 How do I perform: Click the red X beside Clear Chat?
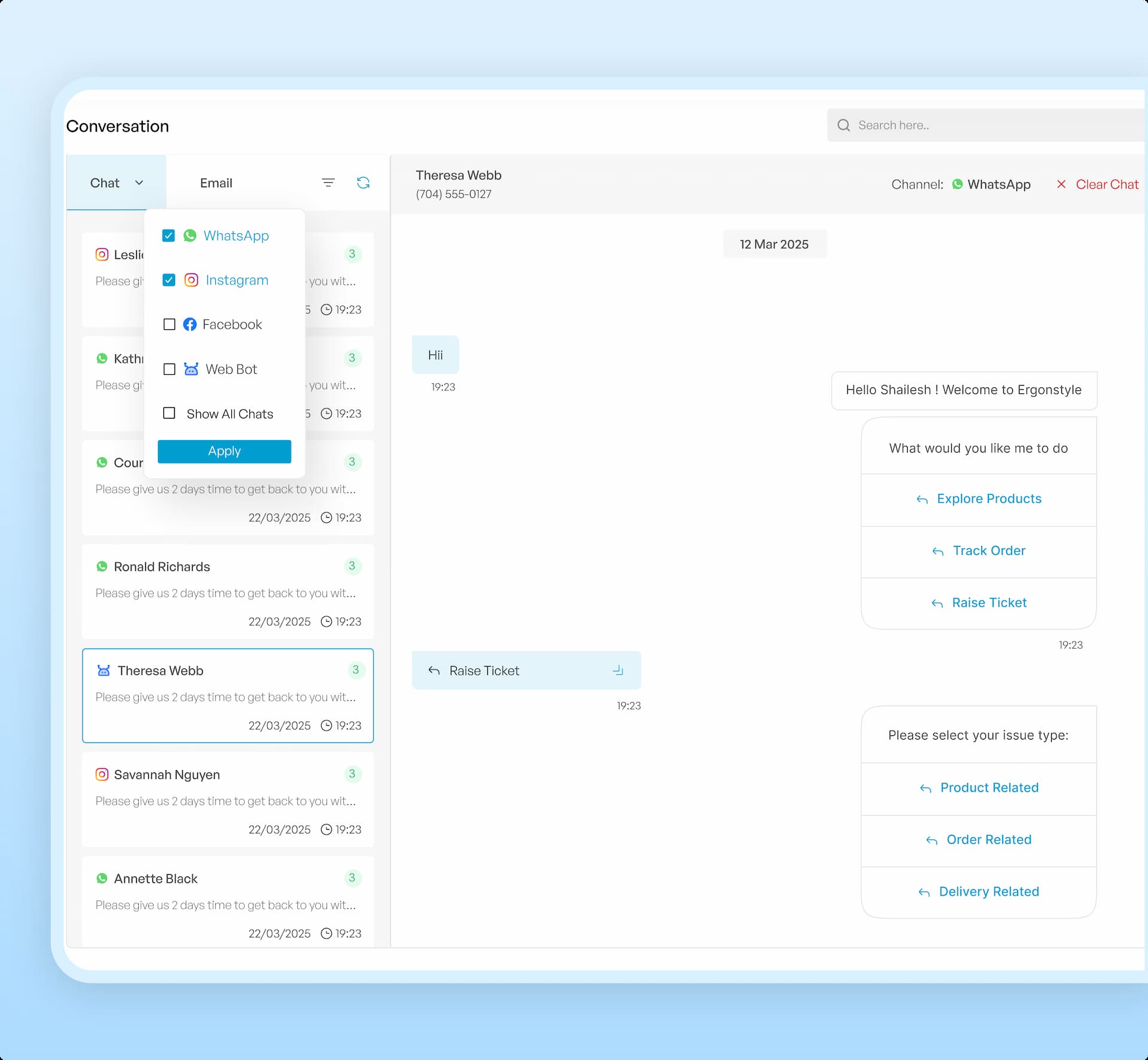tap(1061, 184)
